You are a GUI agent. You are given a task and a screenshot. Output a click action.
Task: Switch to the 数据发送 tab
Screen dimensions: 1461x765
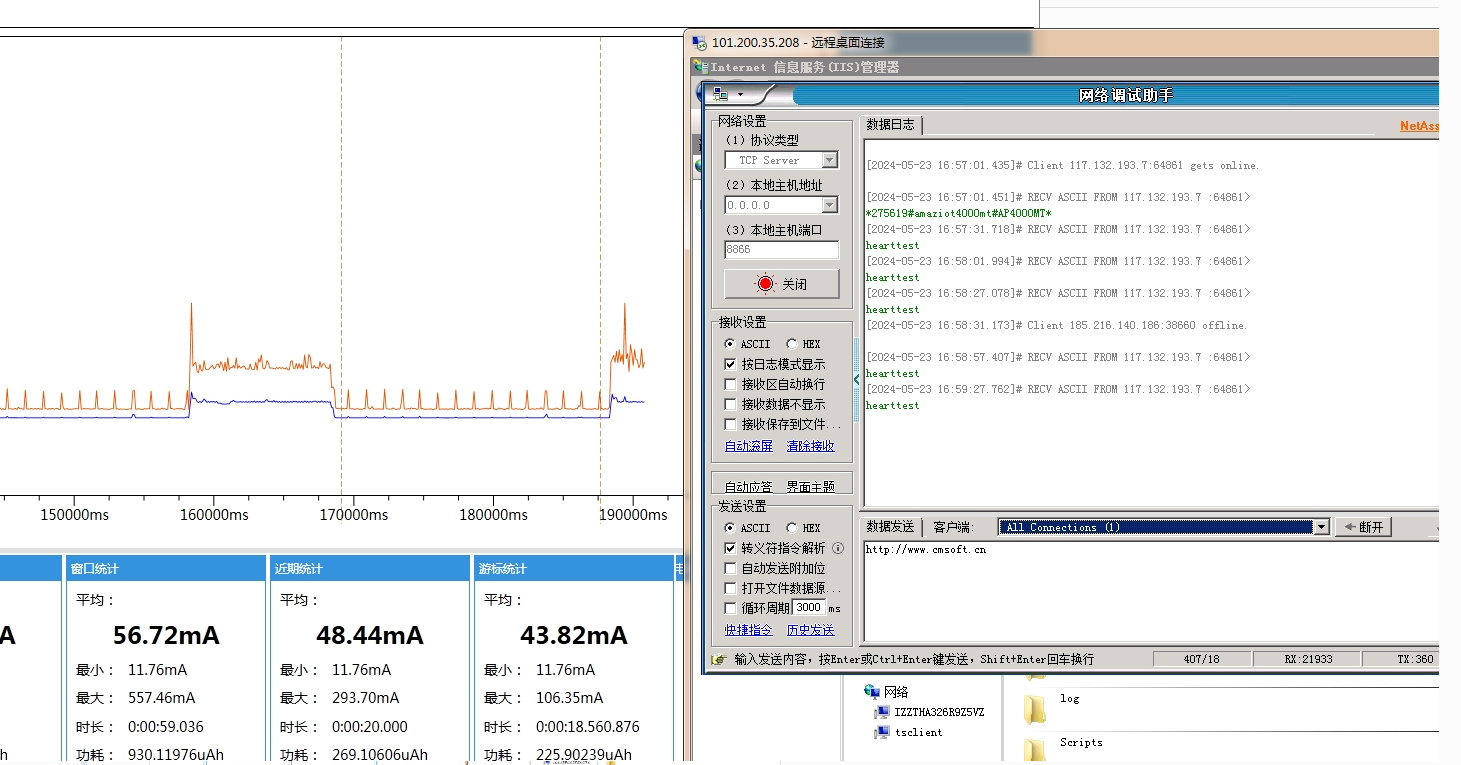click(x=890, y=527)
